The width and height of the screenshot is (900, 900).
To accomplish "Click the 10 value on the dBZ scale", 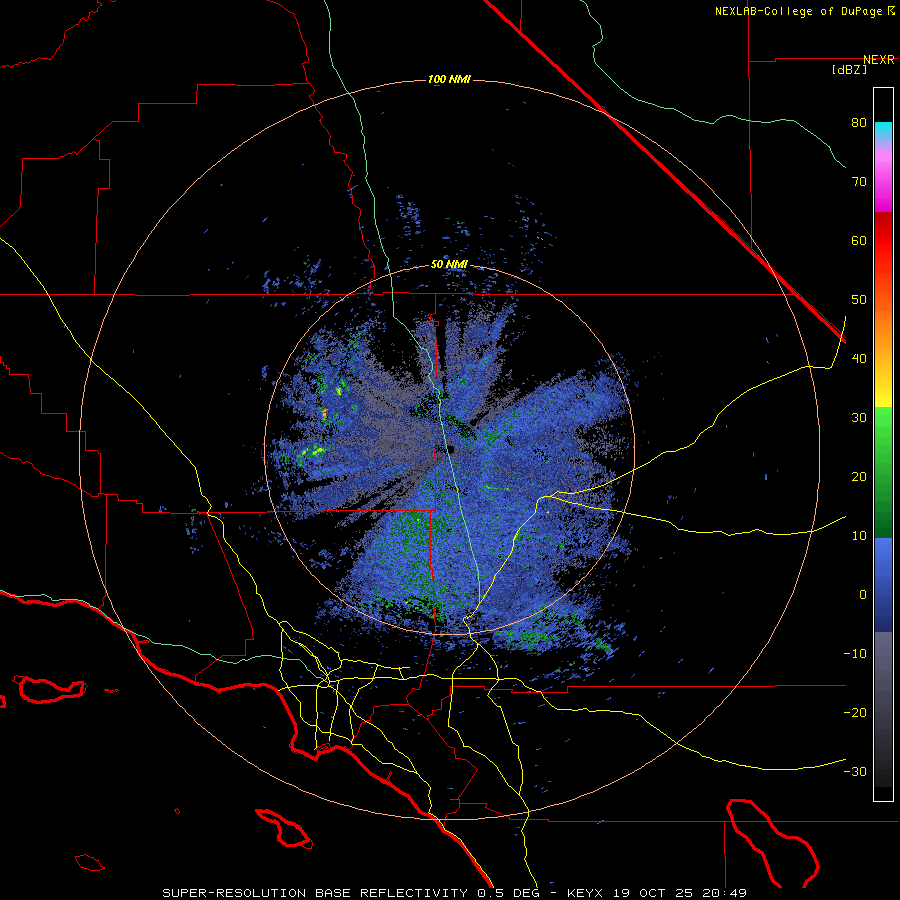I will [859, 536].
